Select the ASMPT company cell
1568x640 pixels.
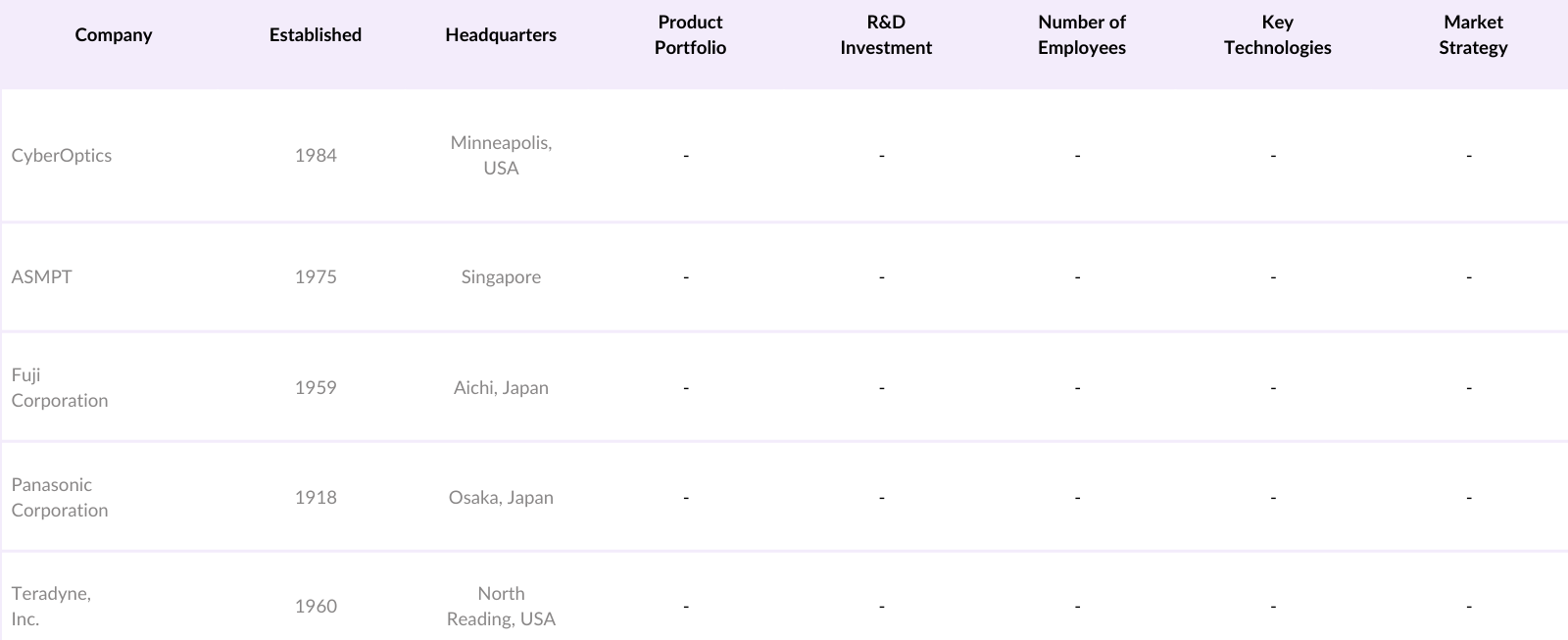[x=42, y=277]
